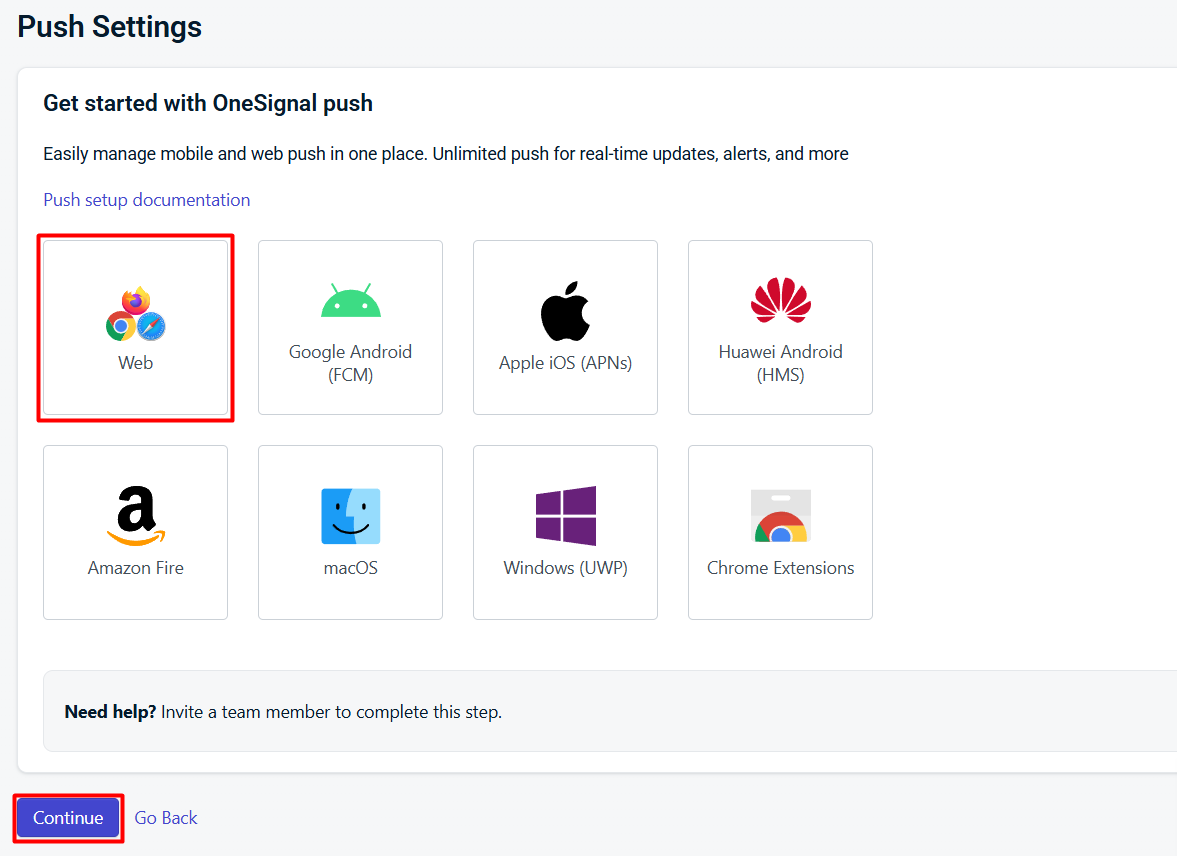Viewport: 1177px width, 856px height.
Task: Click the 'Chrome Extensions' label
Action: point(781,568)
